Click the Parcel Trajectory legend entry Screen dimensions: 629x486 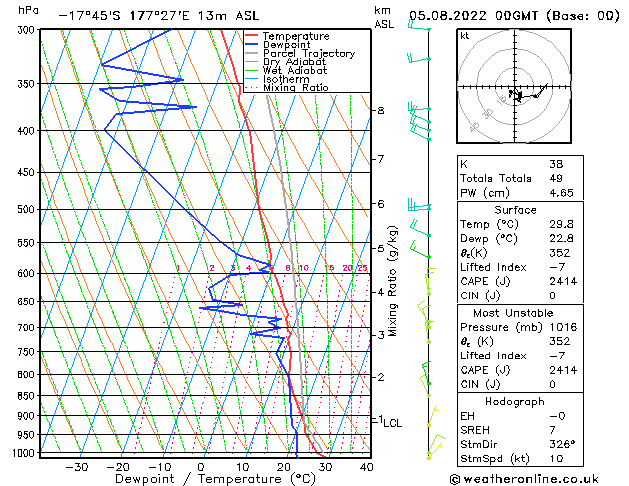click(x=309, y=53)
